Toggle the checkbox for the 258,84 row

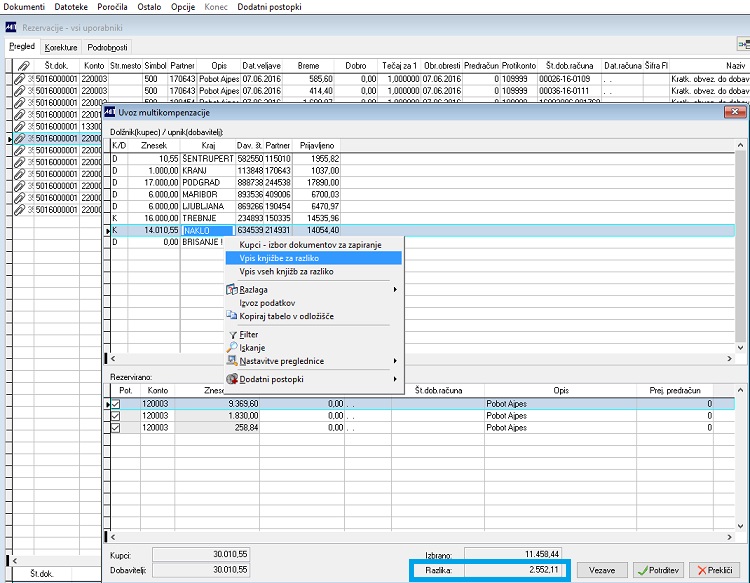click(x=115, y=428)
